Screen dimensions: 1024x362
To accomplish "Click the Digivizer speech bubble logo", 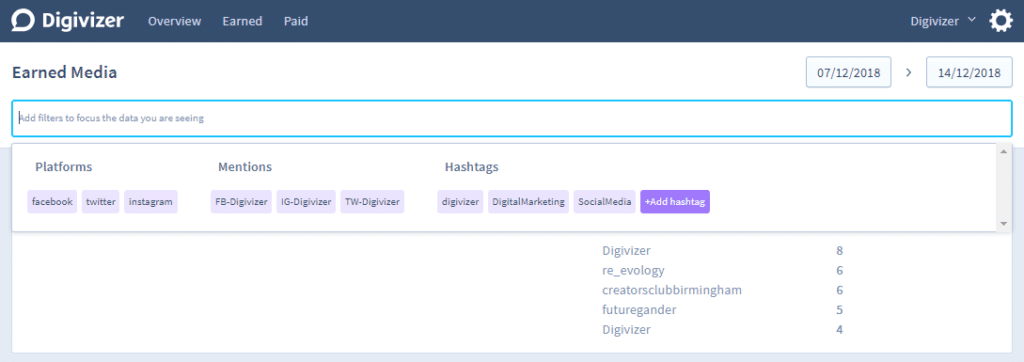I will coord(24,21).
